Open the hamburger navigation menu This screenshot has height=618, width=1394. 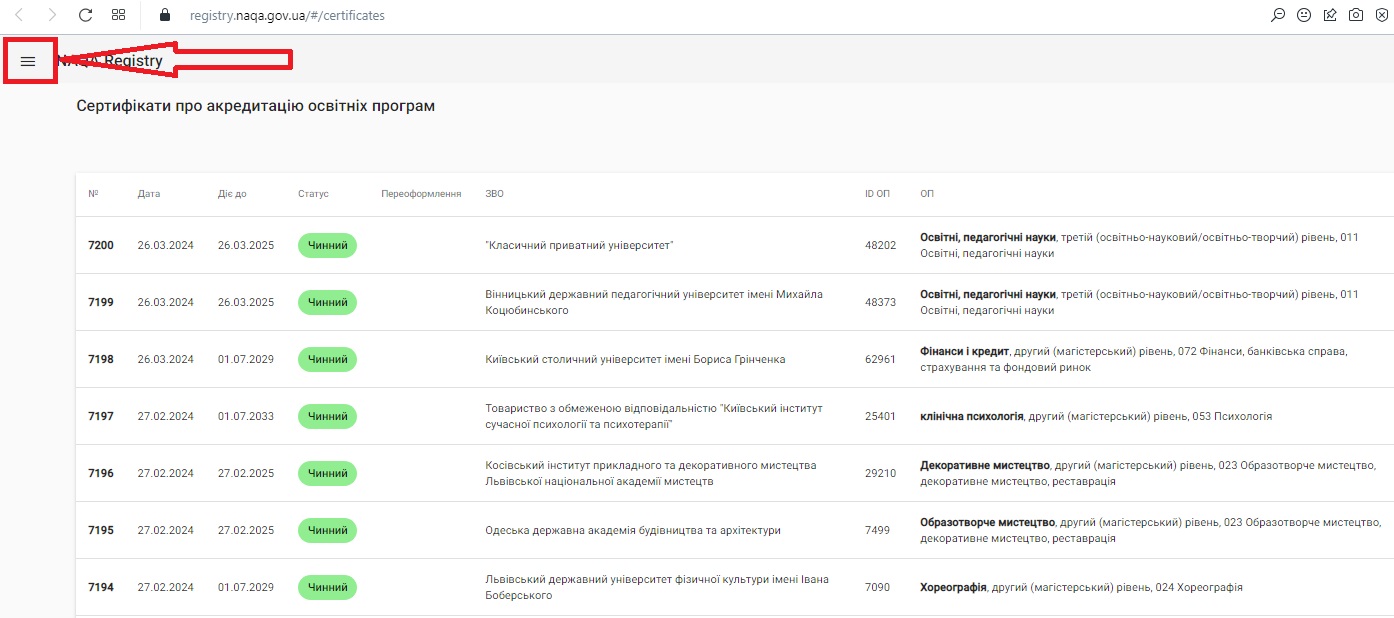point(28,61)
